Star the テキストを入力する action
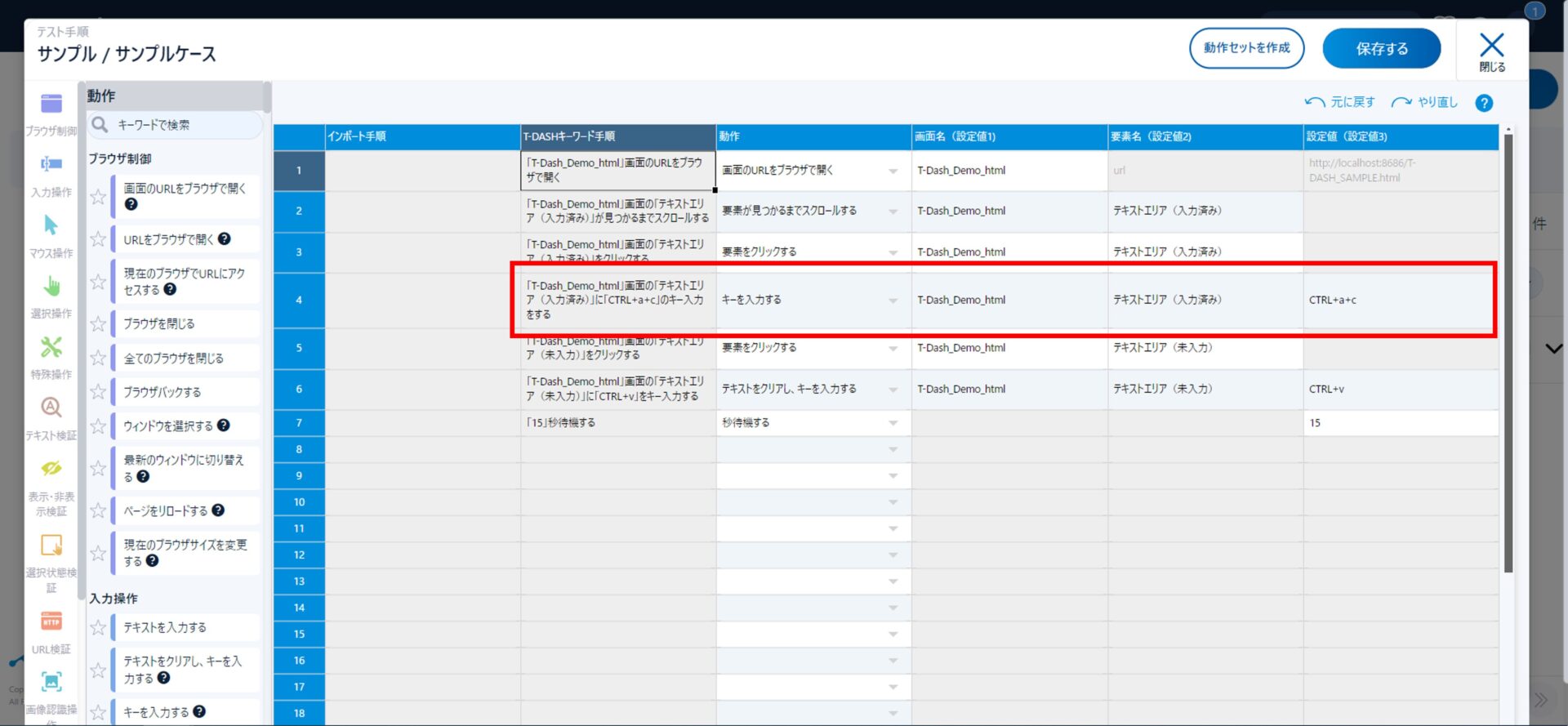1568x726 pixels. (x=99, y=627)
